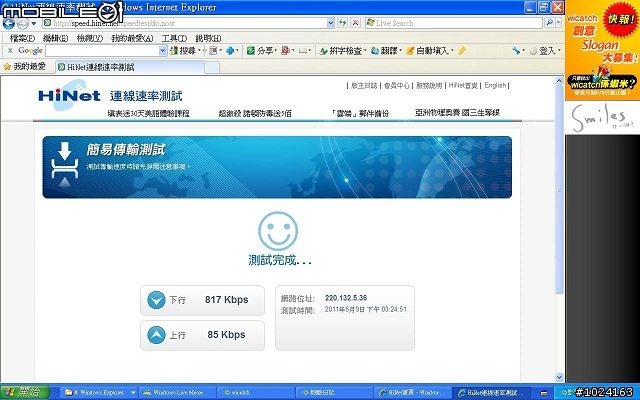Click the smiley face test result icon

tap(278, 231)
